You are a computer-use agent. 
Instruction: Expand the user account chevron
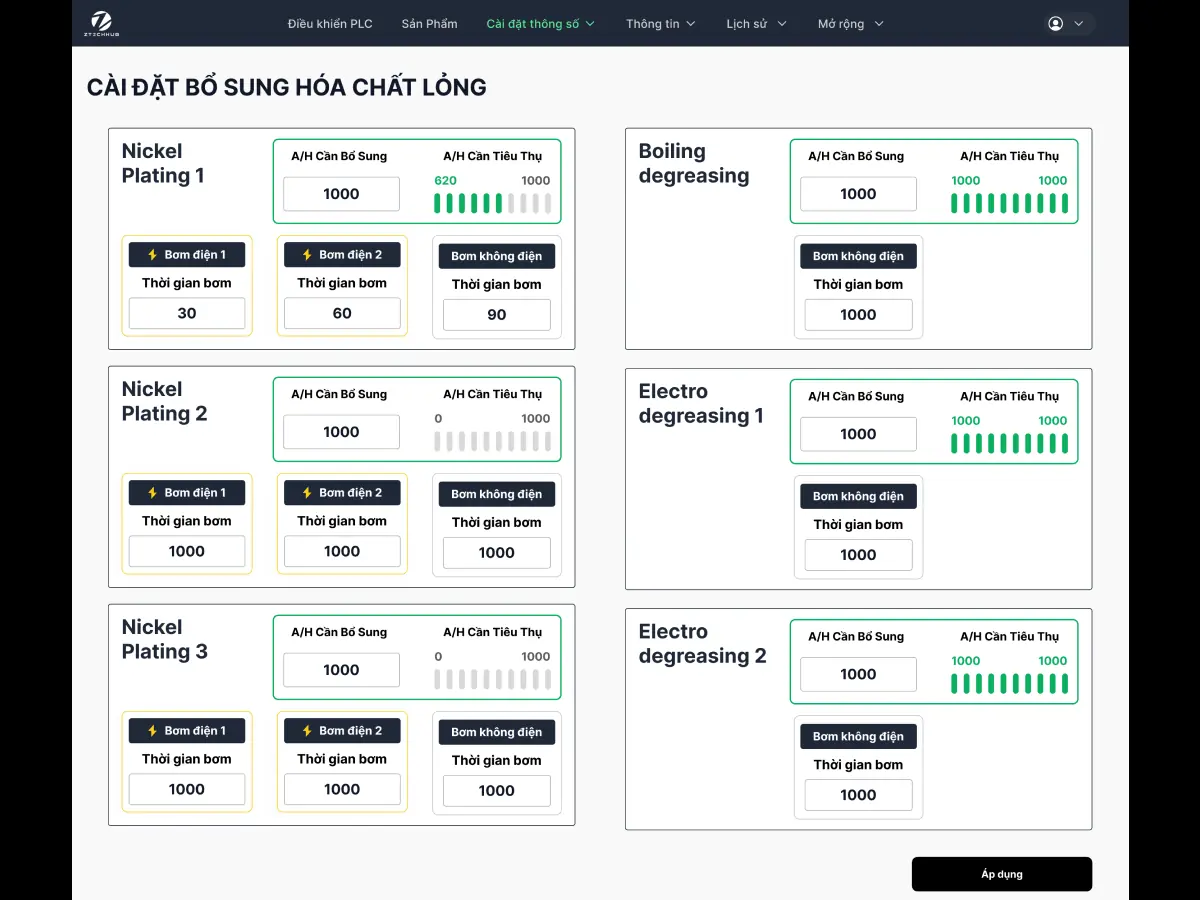pyautogui.click(x=1078, y=23)
